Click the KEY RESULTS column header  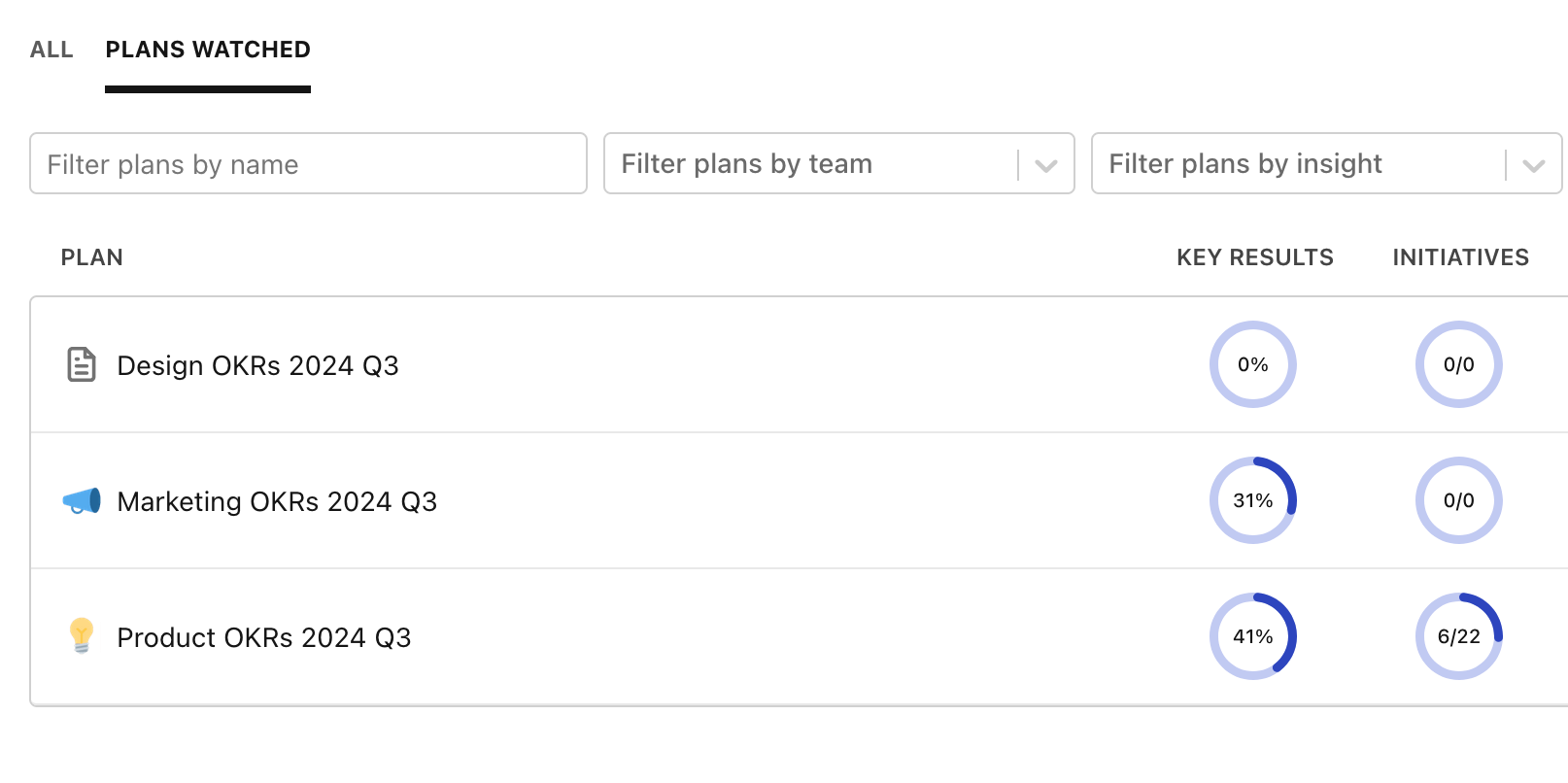coord(1254,257)
